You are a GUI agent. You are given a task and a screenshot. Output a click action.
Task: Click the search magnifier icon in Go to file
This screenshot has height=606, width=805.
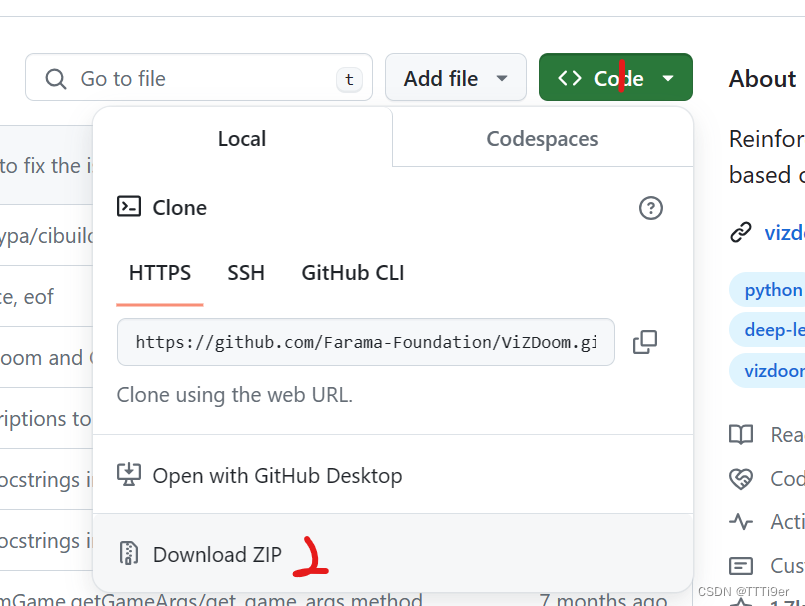pos(55,79)
